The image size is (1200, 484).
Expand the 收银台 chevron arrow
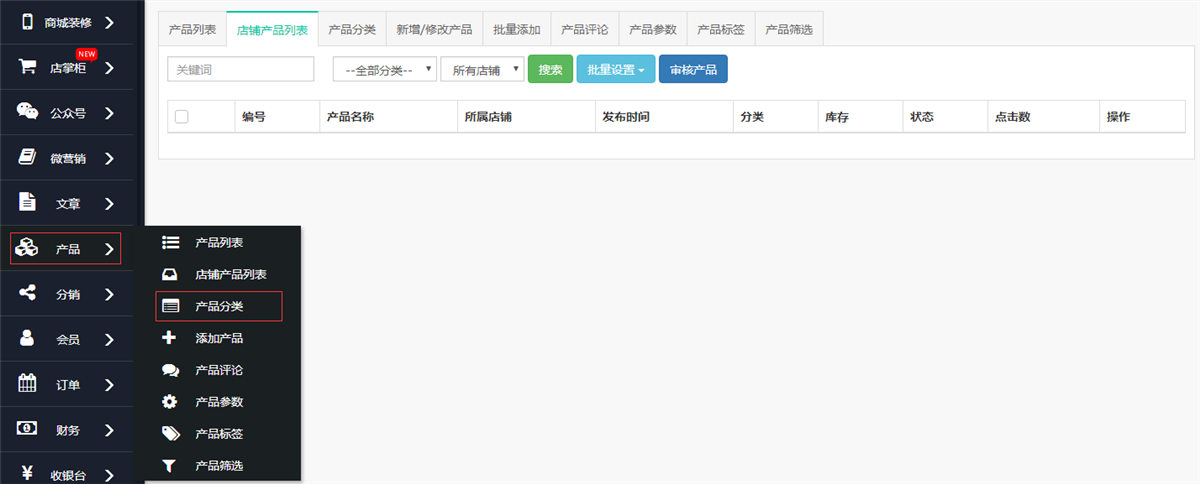click(x=109, y=475)
